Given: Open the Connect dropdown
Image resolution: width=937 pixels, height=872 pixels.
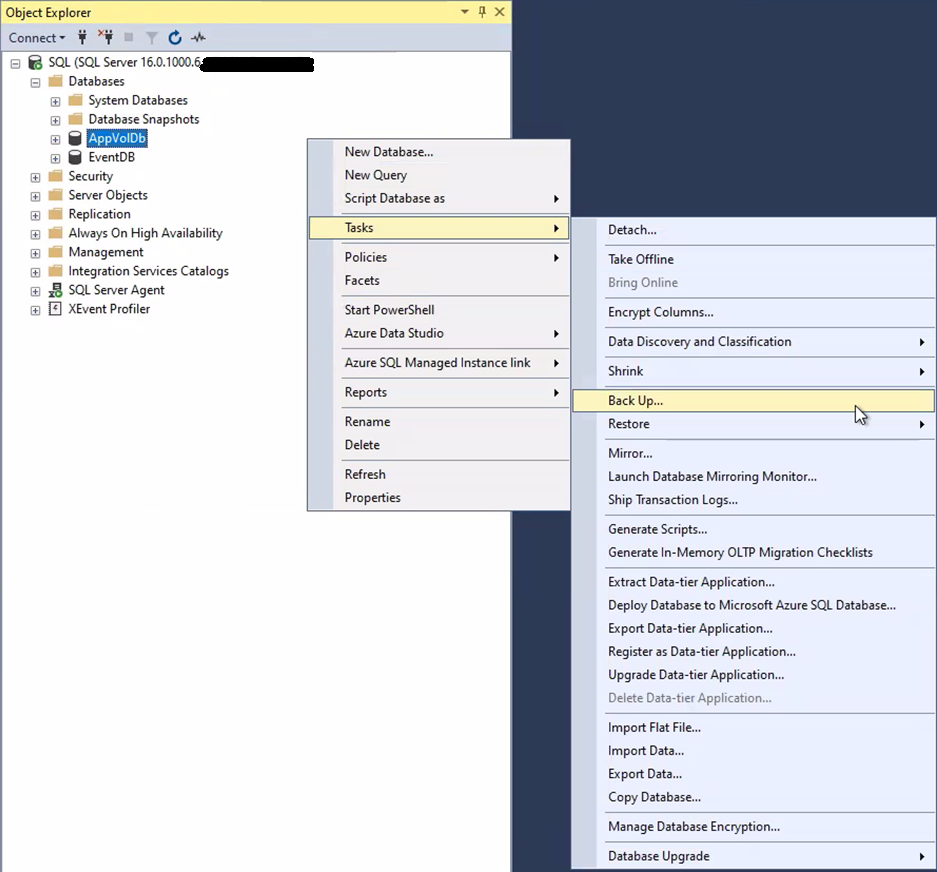Looking at the screenshot, I should point(37,38).
